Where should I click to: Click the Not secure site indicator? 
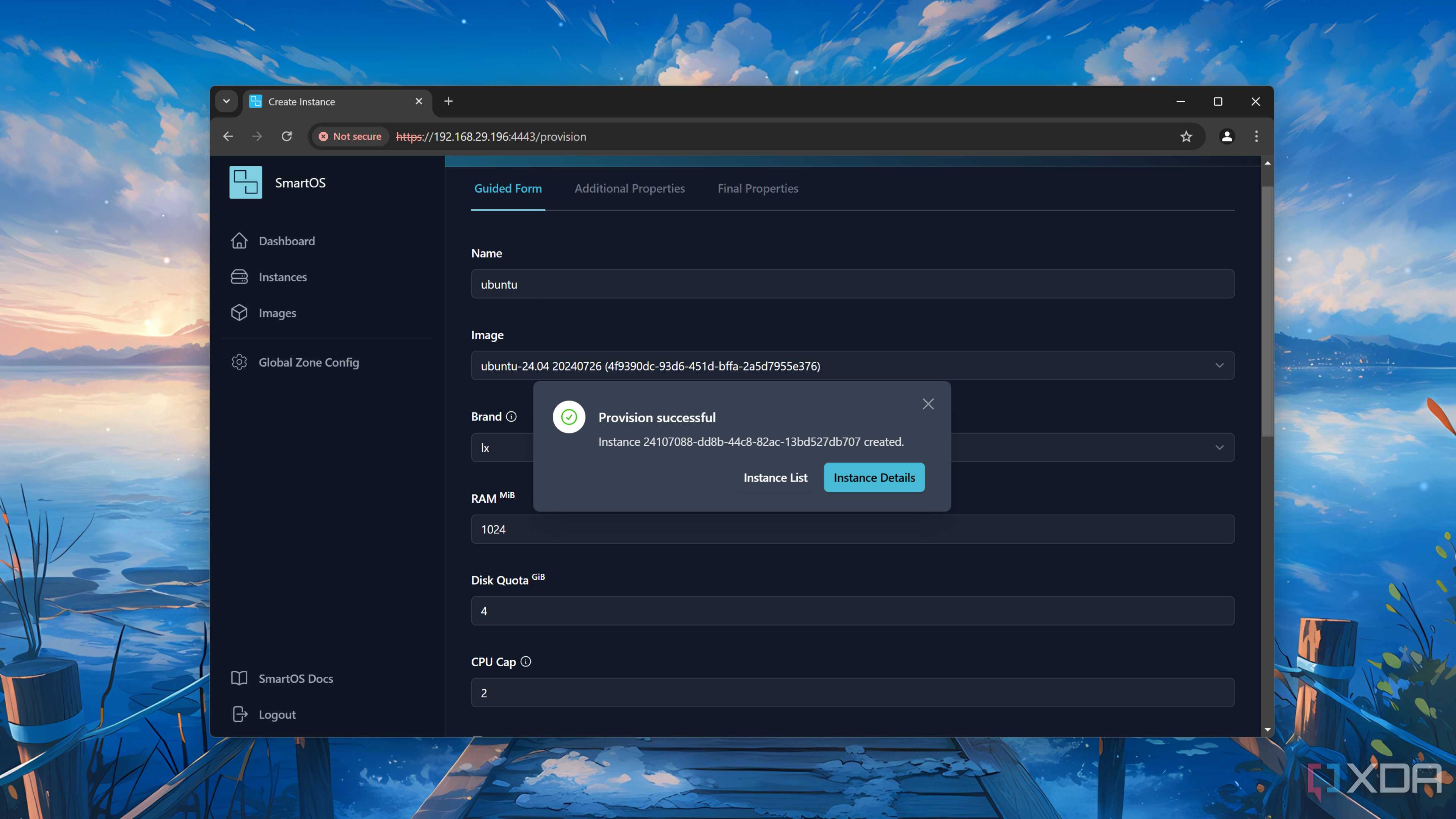(x=350, y=136)
